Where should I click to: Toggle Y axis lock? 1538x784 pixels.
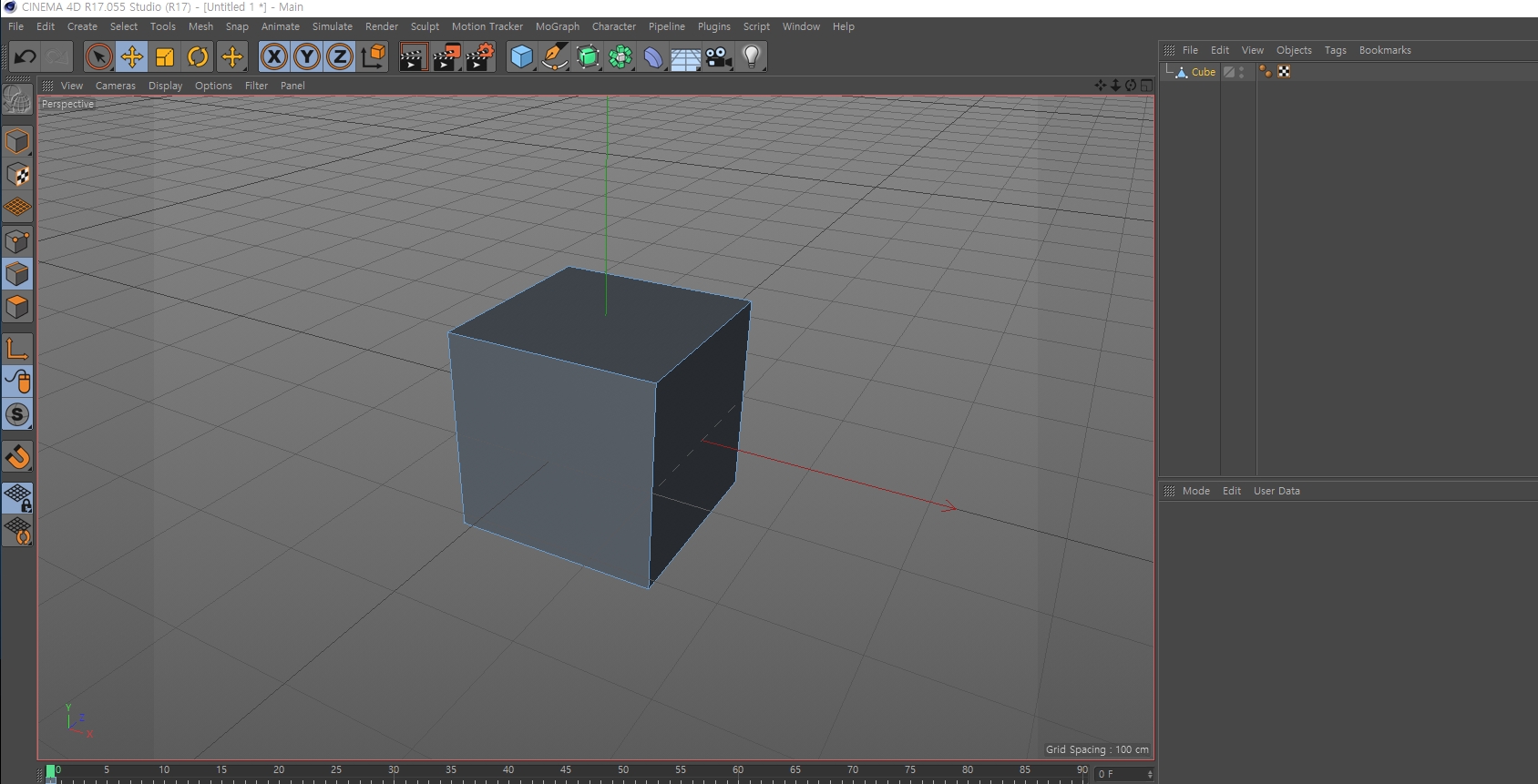[x=307, y=56]
